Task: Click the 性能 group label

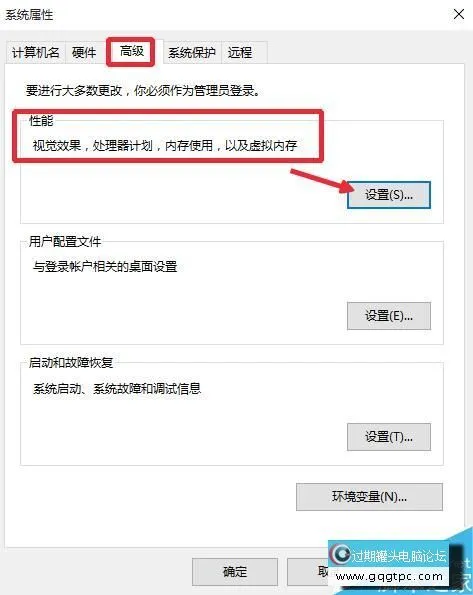Action: tap(41, 121)
